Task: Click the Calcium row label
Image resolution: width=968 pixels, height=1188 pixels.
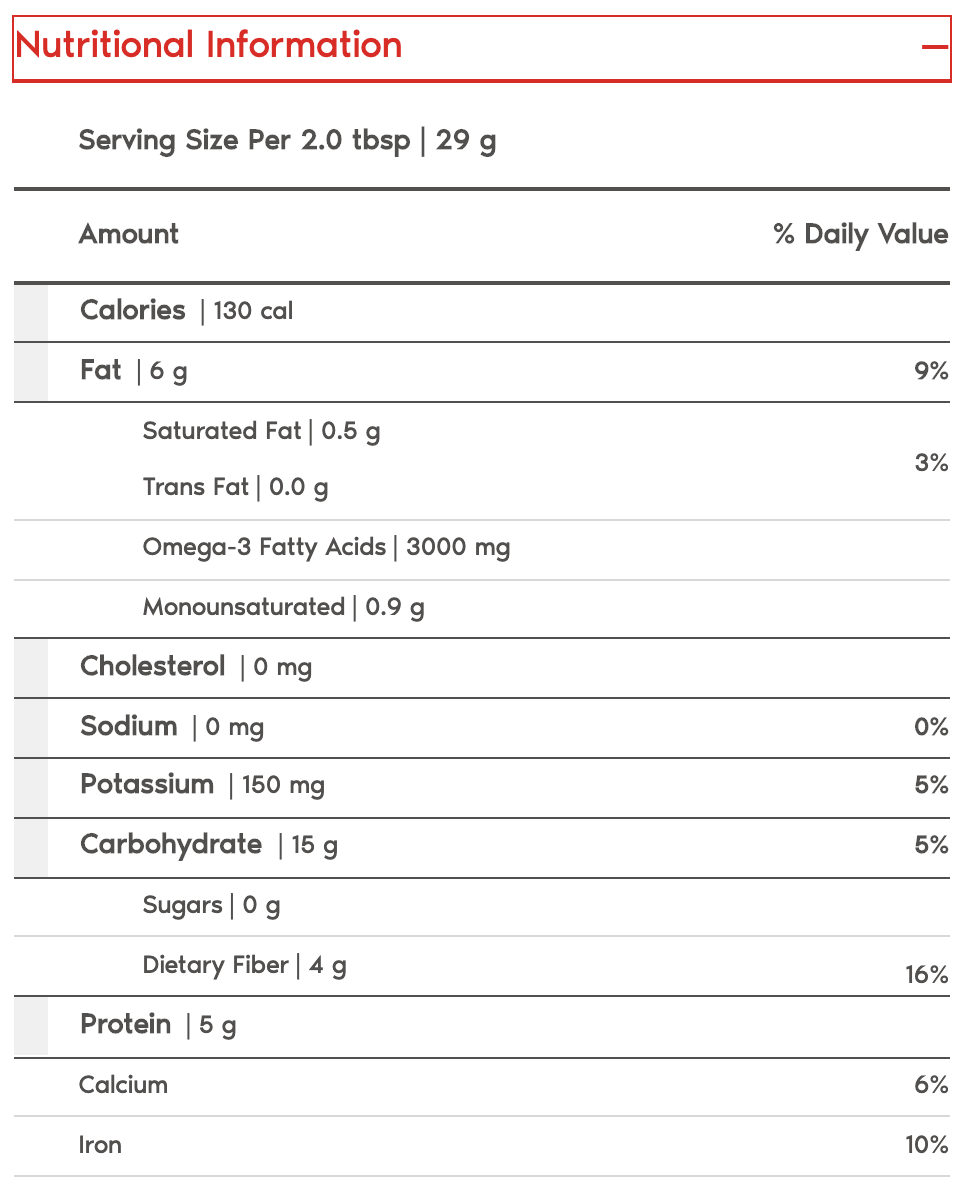Action: pyautogui.click(x=123, y=1085)
